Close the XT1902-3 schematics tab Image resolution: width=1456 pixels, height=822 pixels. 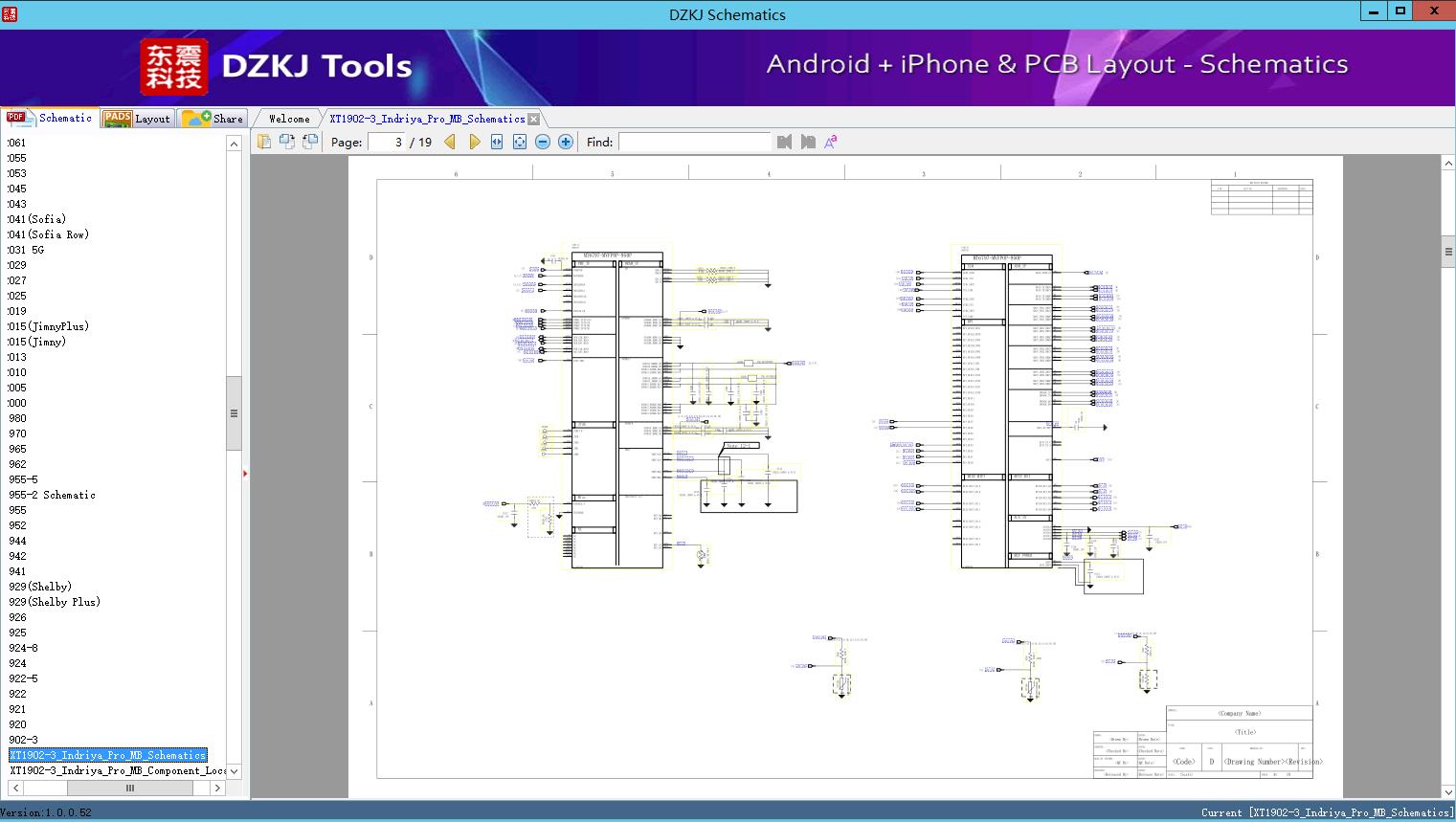[x=534, y=119]
